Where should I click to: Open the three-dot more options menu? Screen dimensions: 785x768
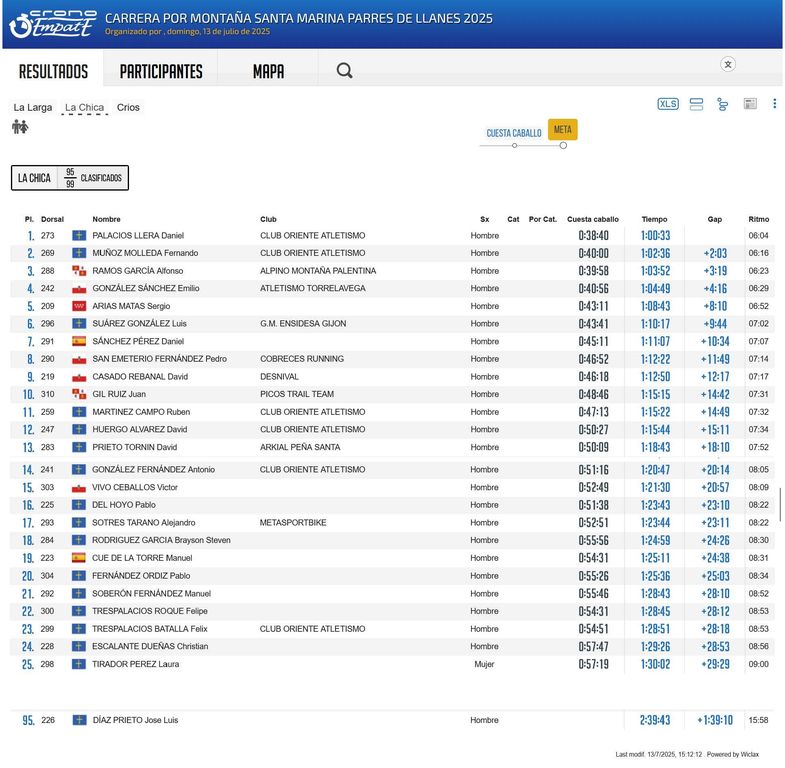tap(774, 104)
